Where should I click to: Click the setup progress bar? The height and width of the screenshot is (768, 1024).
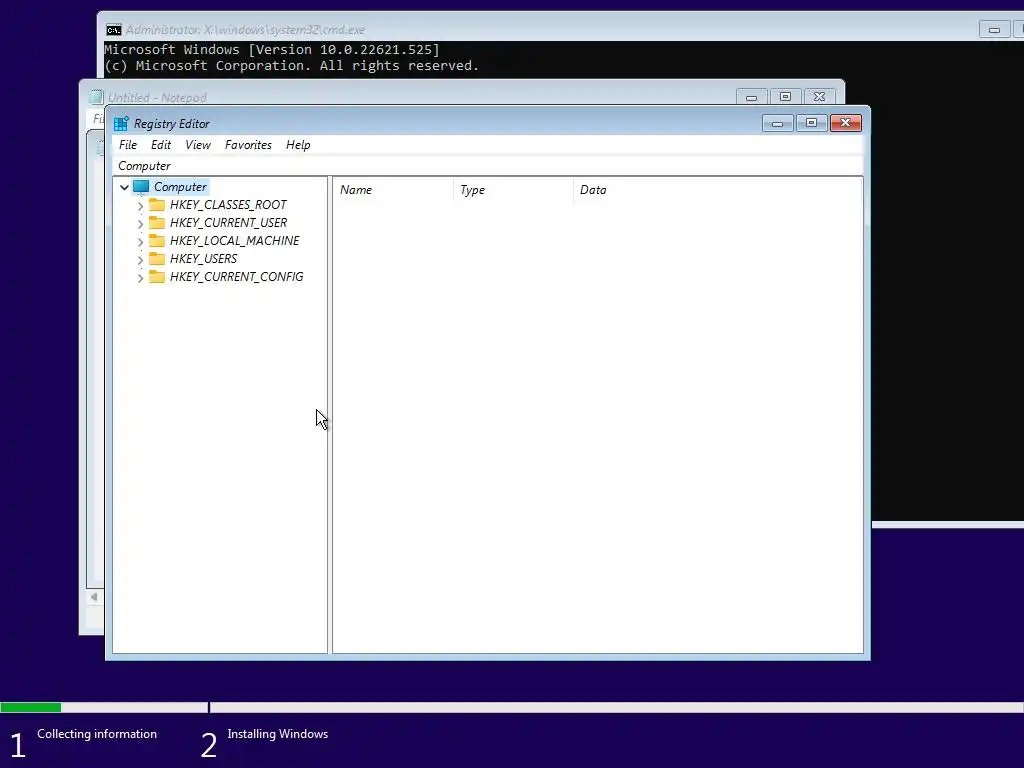[512, 707]
